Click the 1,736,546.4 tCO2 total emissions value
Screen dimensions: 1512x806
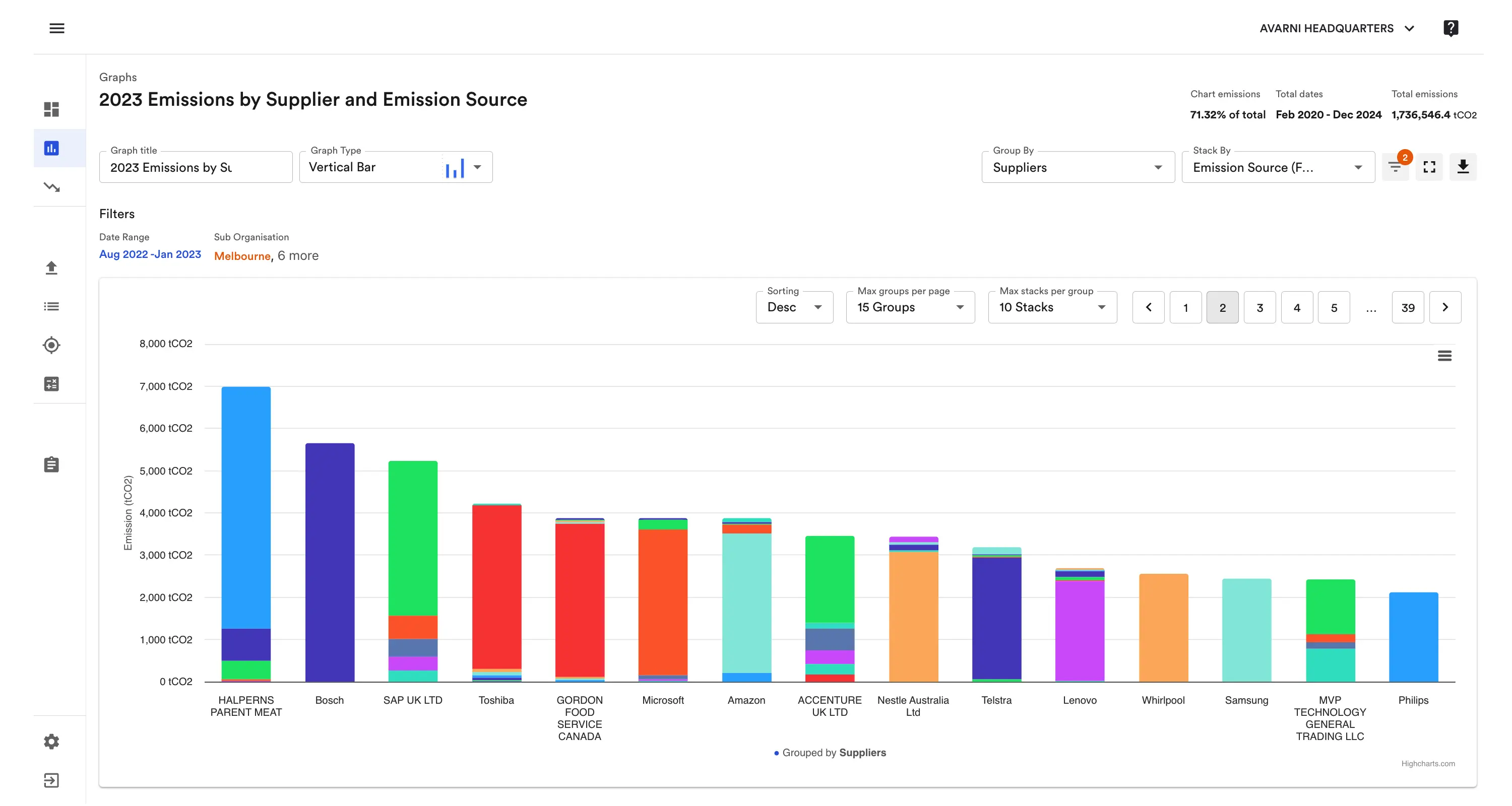[1433, 115]
